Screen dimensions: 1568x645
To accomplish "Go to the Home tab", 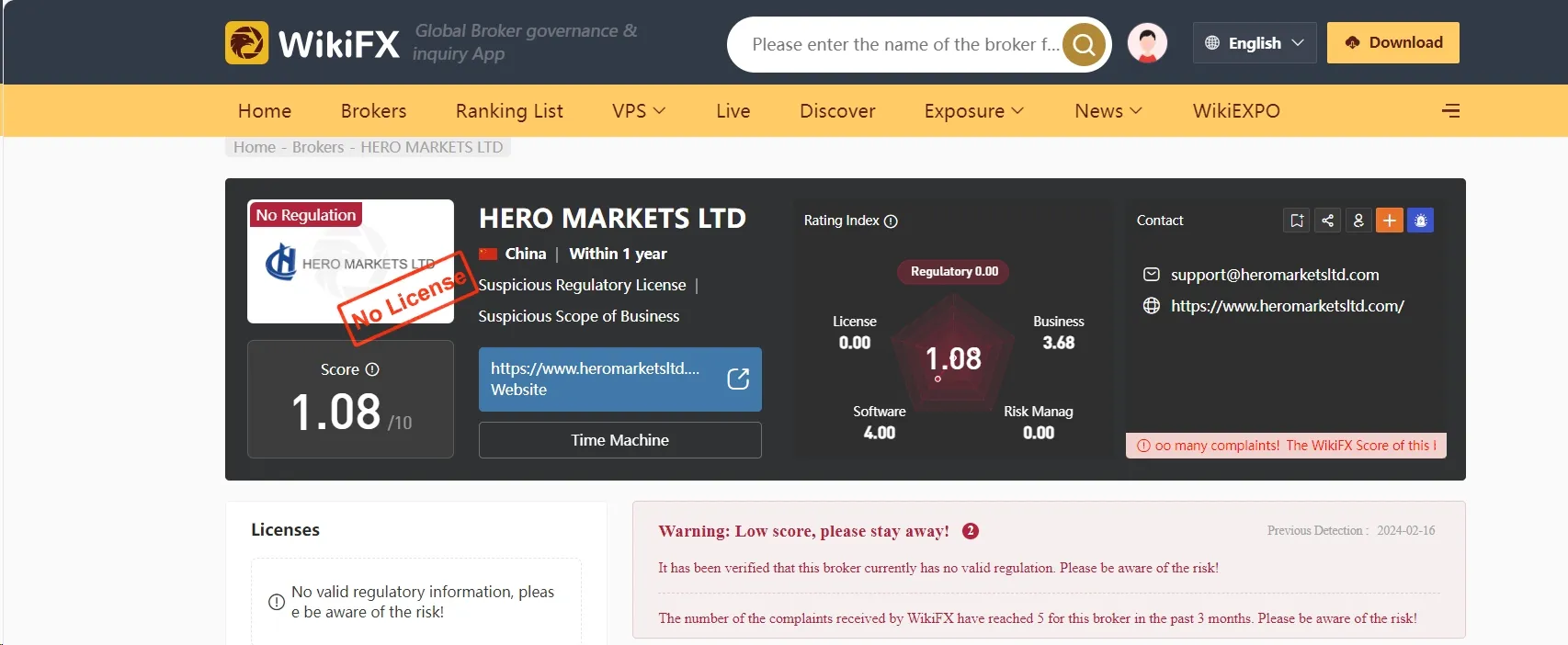I will pyautogui.click(x=265, y=111).
